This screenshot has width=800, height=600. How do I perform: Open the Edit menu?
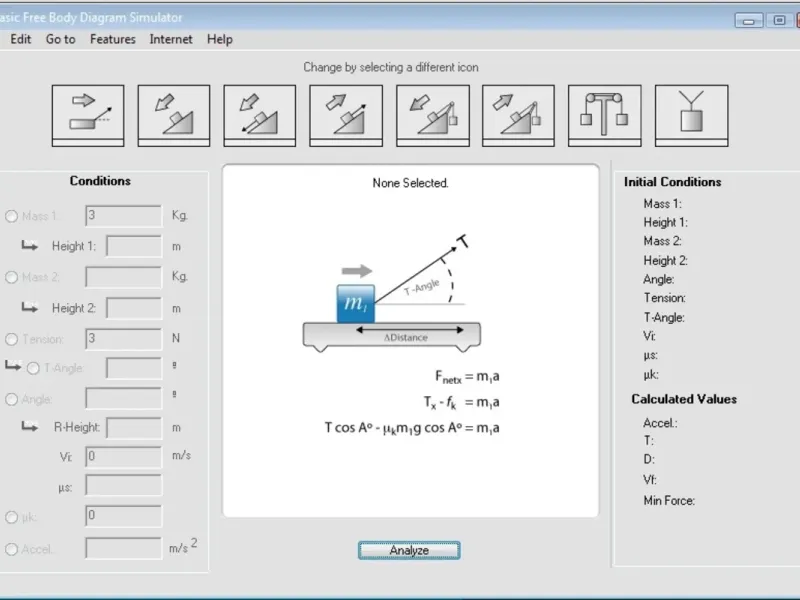(20, 39)
